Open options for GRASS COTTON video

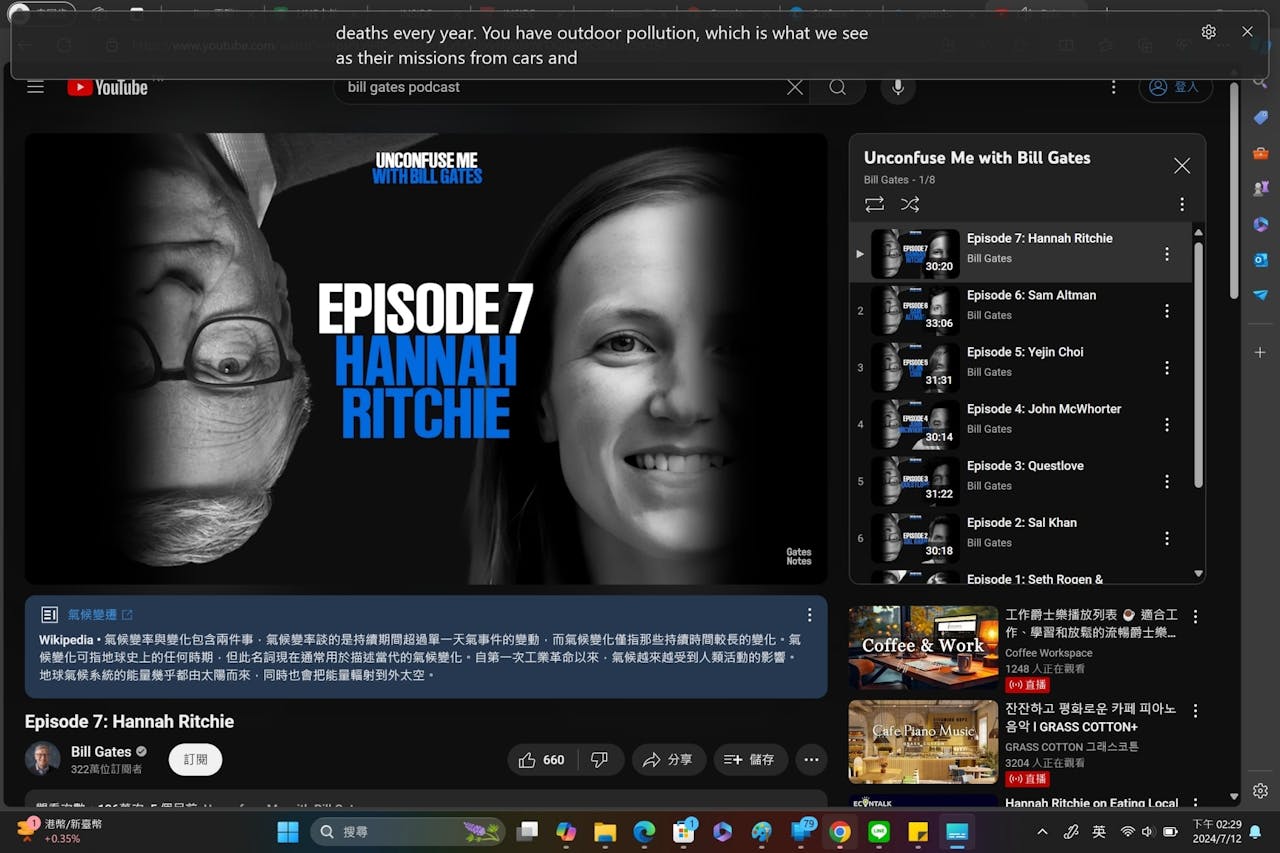pyautogui.click(x=1195, y=710)
